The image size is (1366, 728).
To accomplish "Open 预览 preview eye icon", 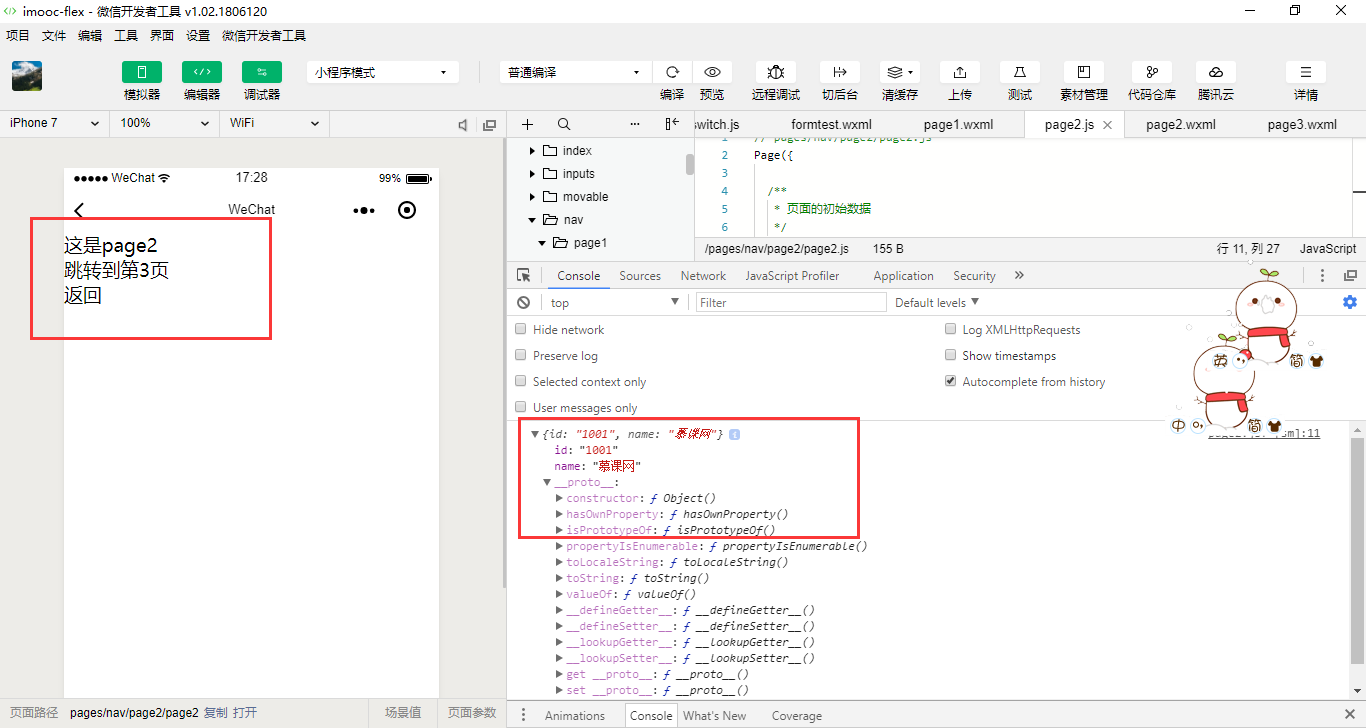I will pos(712,72).
